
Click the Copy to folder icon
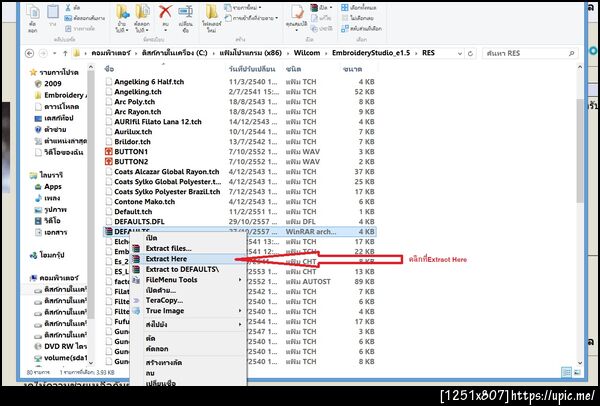click(x=142, y=12)
